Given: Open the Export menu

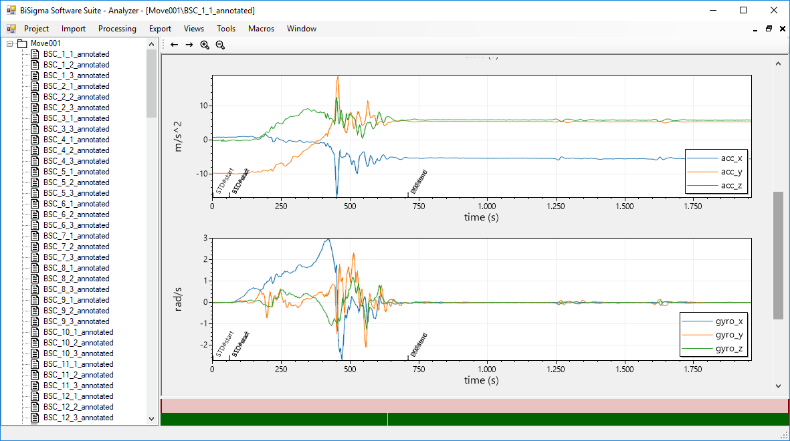Looking at the screenshot, I should (x=160, y=29).
